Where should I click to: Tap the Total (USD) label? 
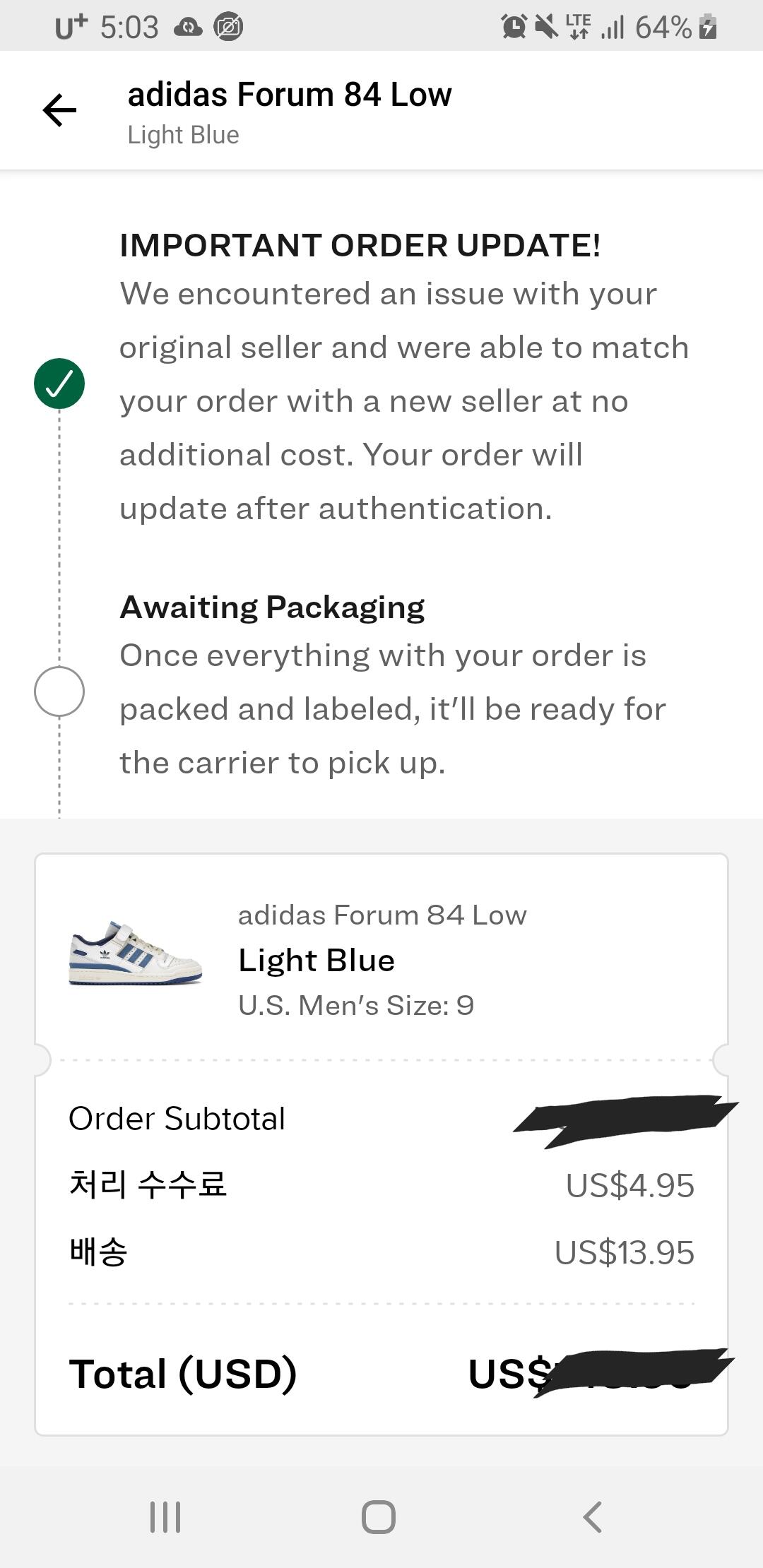click(183, 1374)
